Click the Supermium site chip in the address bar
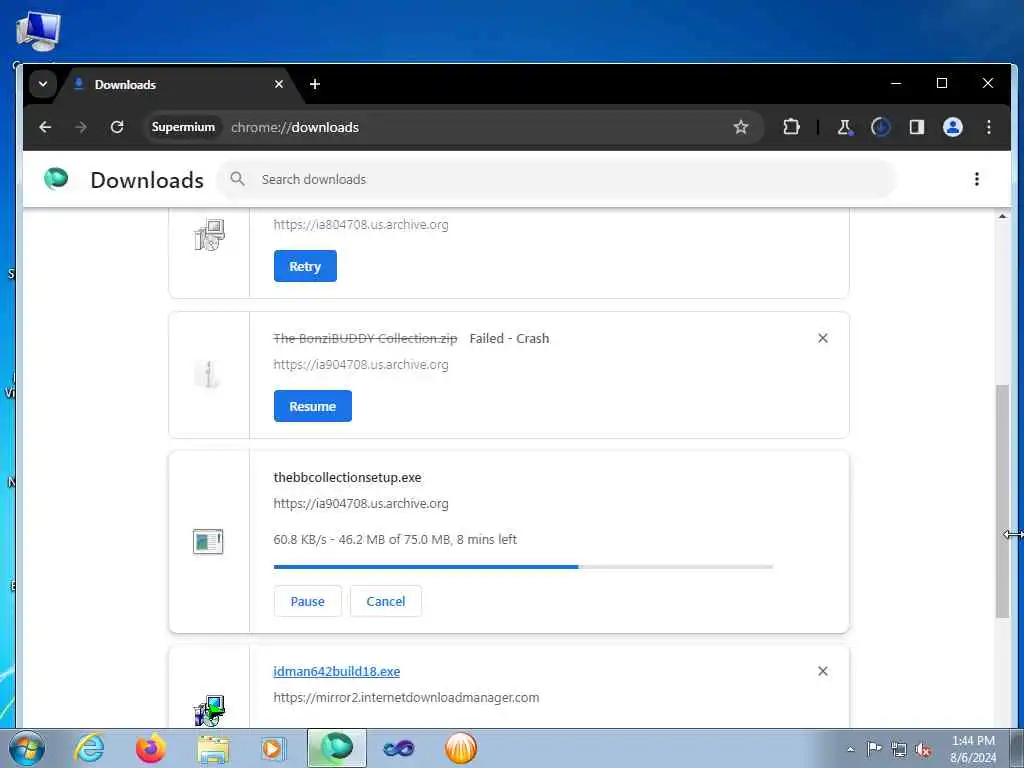The width and height of the screenshot is (1024, 768). [x=183, y=127]
